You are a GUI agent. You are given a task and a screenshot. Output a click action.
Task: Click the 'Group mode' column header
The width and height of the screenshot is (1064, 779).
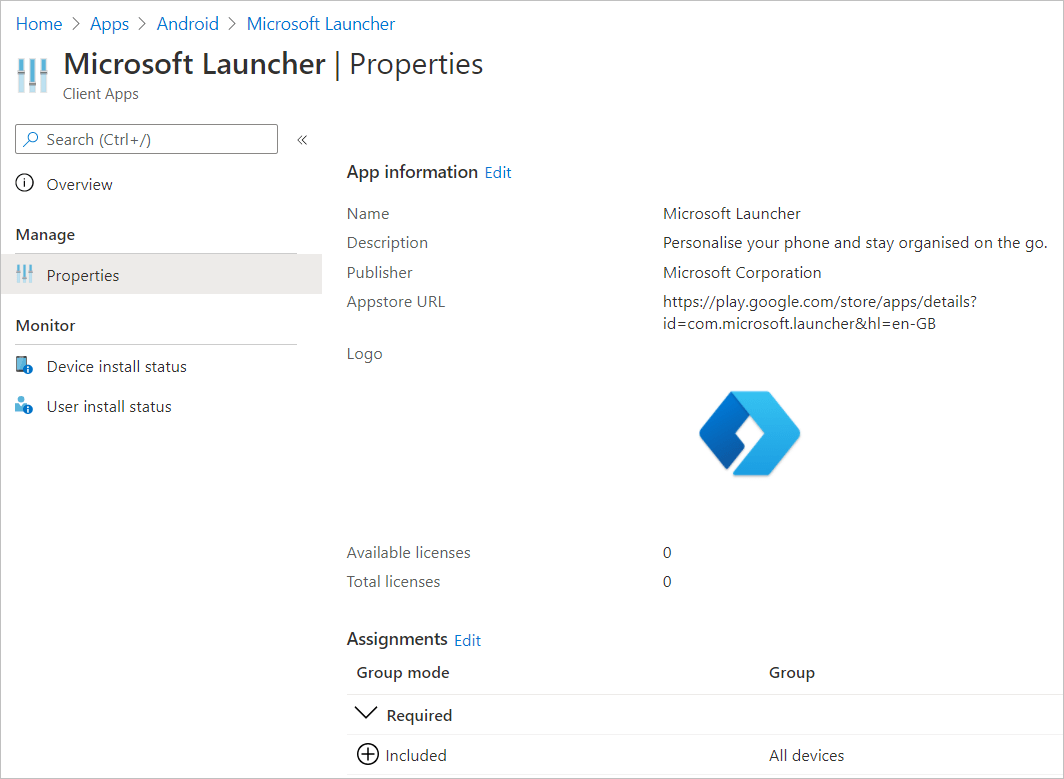point(402,672)
